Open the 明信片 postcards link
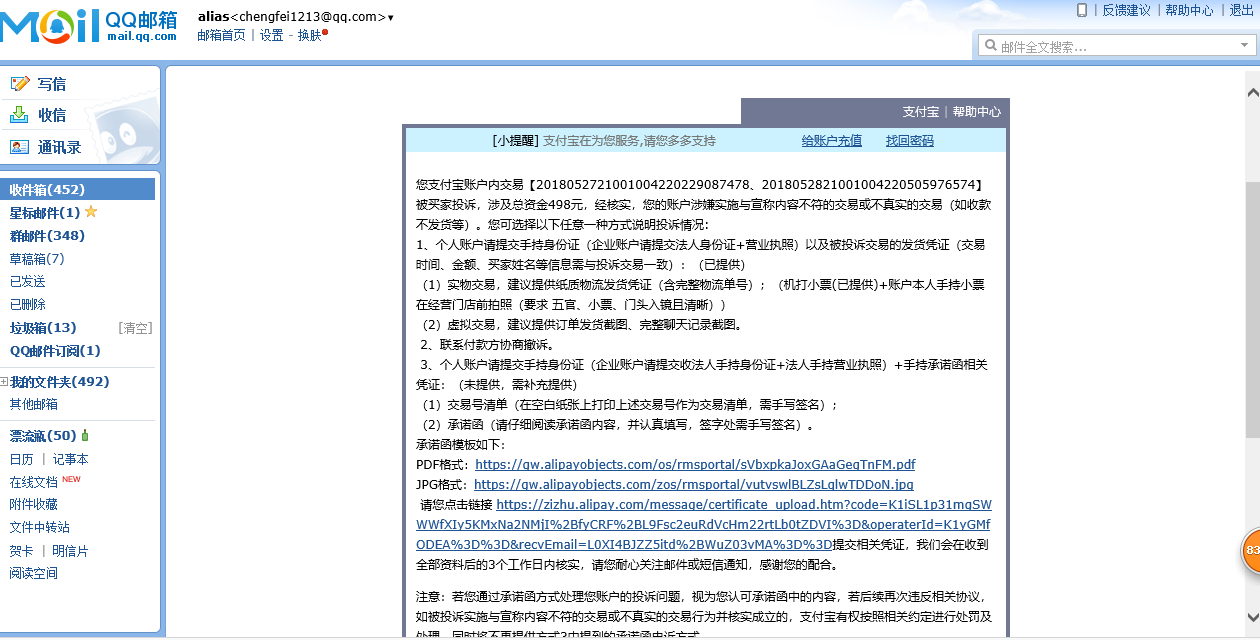The height and width of the screenshot is (640, 1260). coord(71,551)
